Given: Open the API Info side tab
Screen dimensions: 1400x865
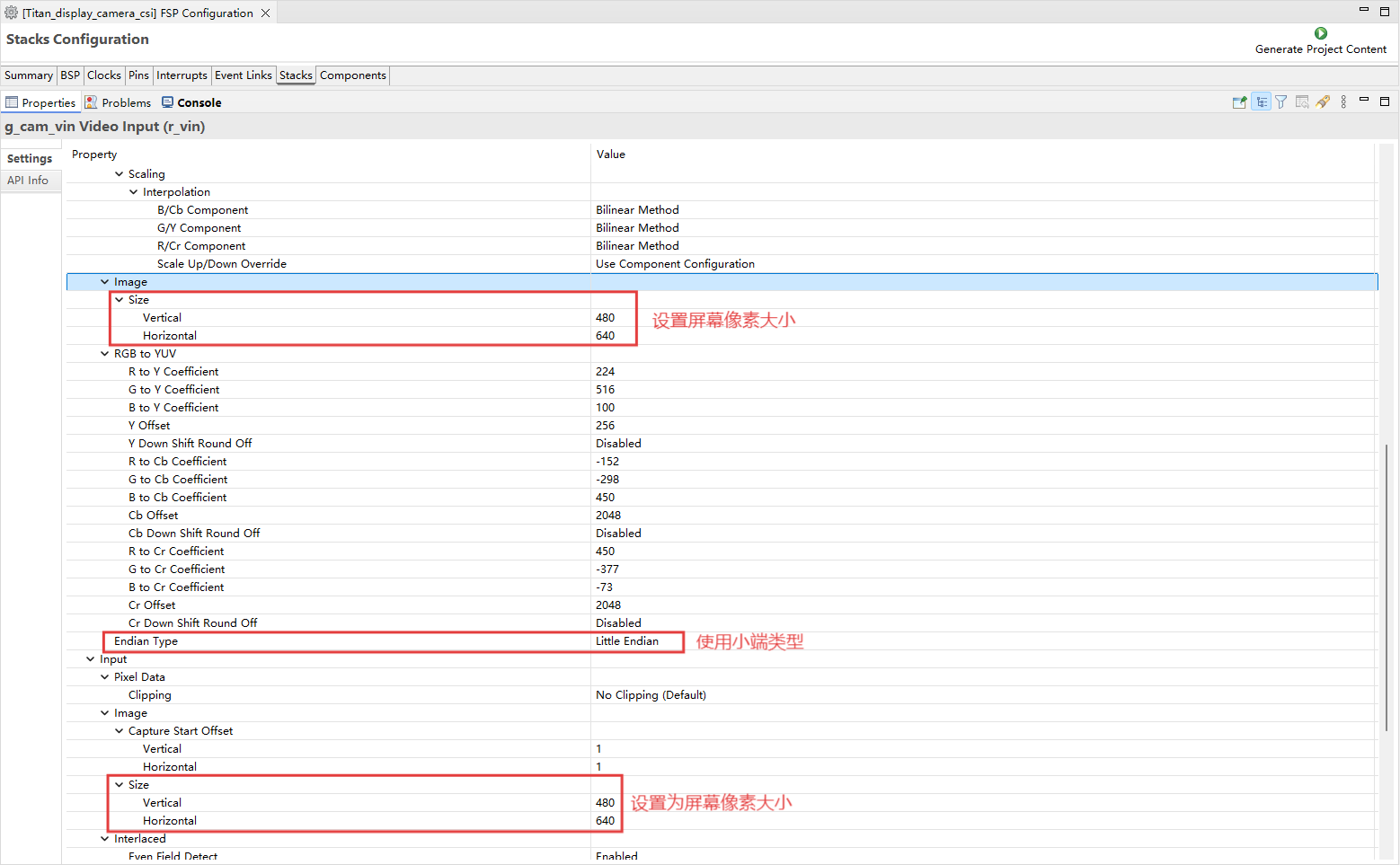Looking at the screenshot, I should pos(28,181).
